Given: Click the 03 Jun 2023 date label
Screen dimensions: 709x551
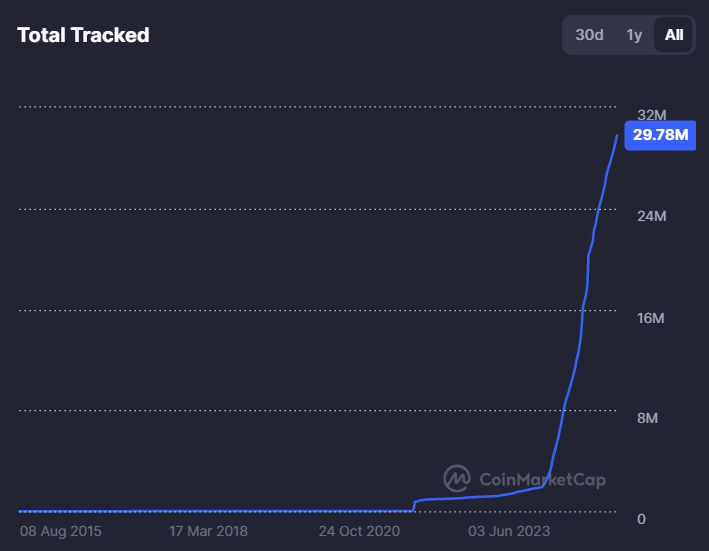Looking at the screenshot, I should click(509, 530).
